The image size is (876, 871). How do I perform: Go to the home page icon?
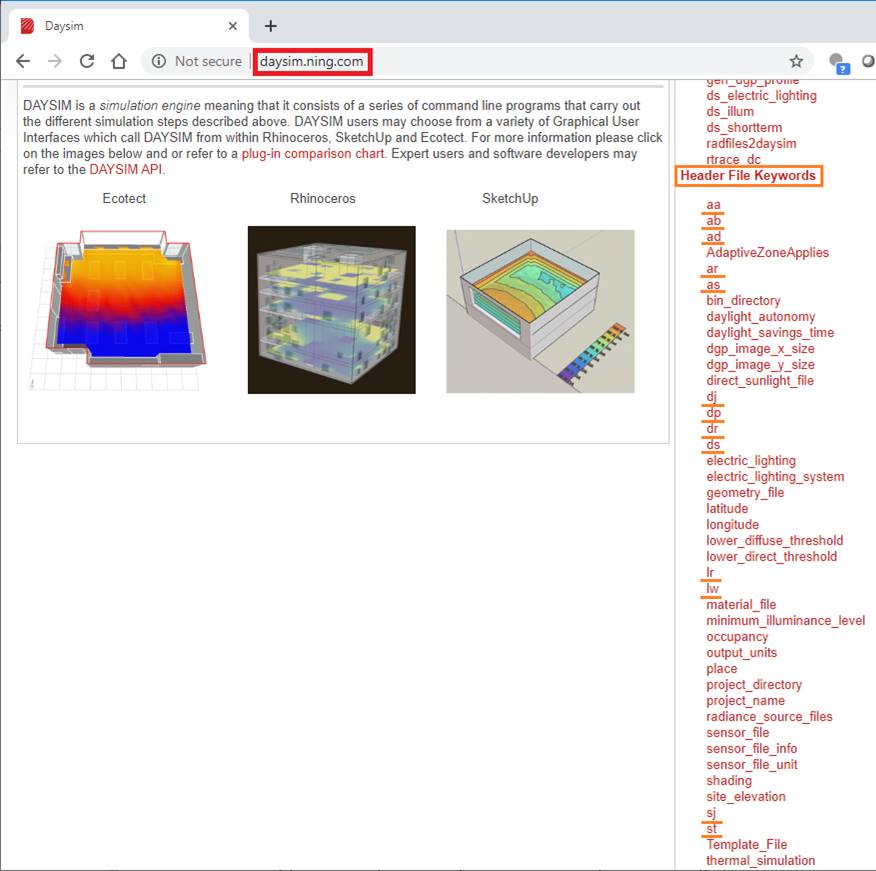118,61
